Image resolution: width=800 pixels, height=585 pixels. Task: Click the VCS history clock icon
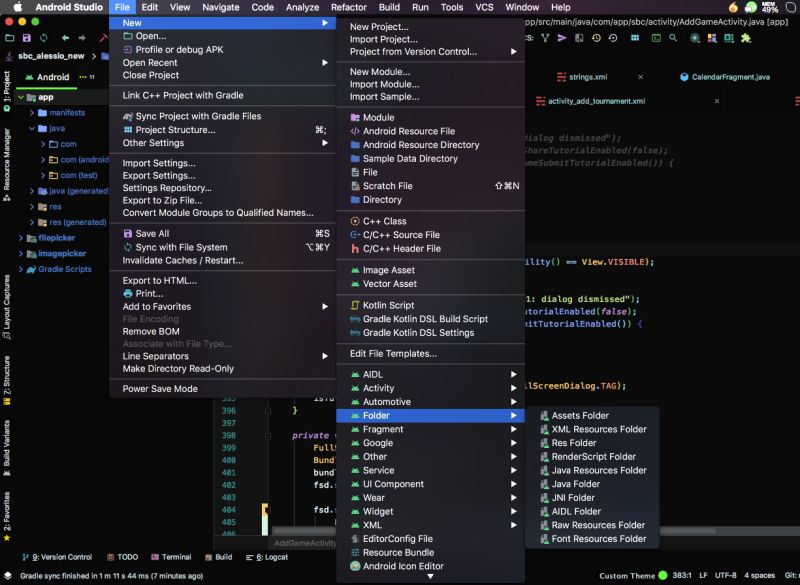click(596, 38)
